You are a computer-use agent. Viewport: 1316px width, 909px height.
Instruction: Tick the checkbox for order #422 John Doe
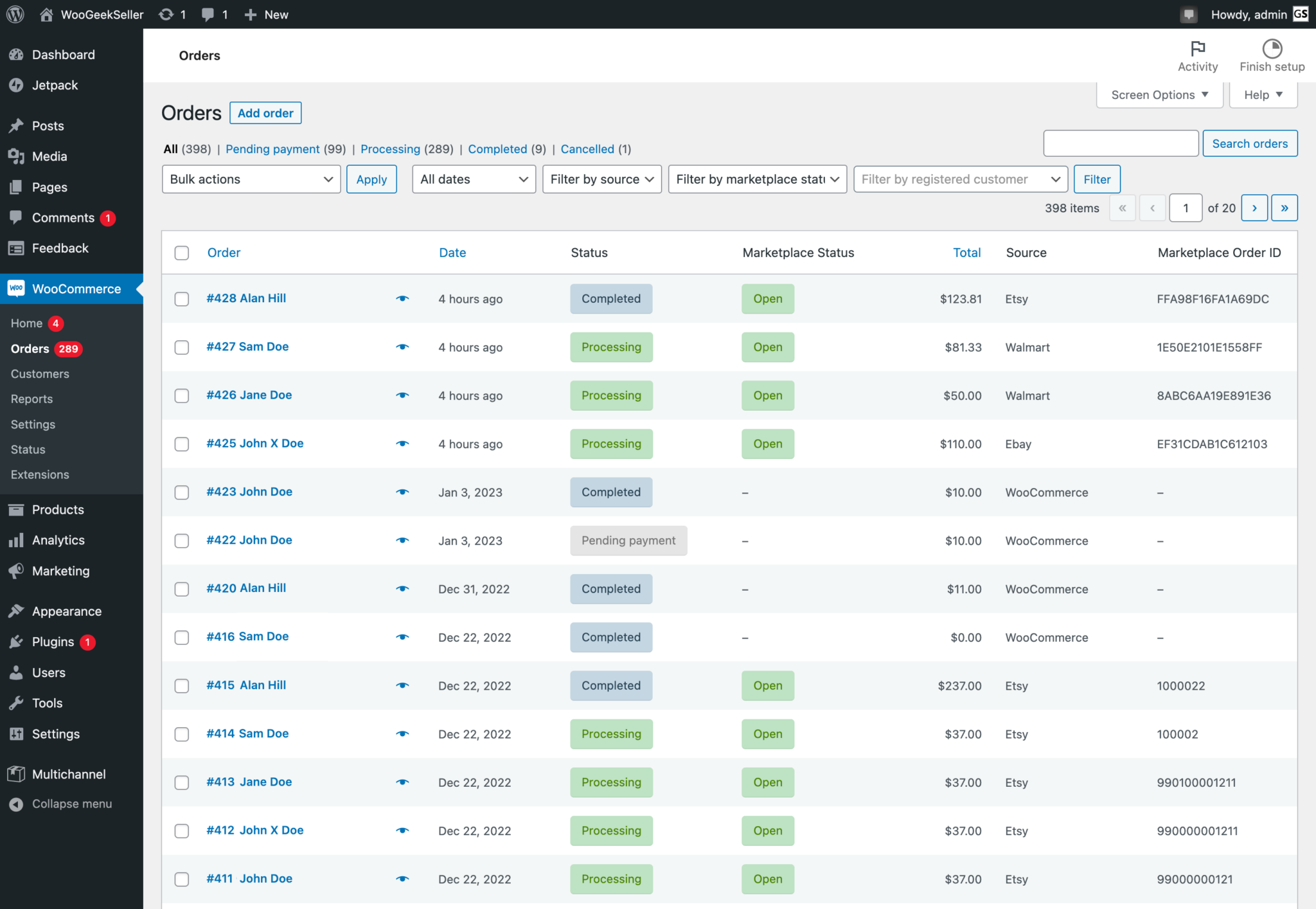[x=182, y=541]
